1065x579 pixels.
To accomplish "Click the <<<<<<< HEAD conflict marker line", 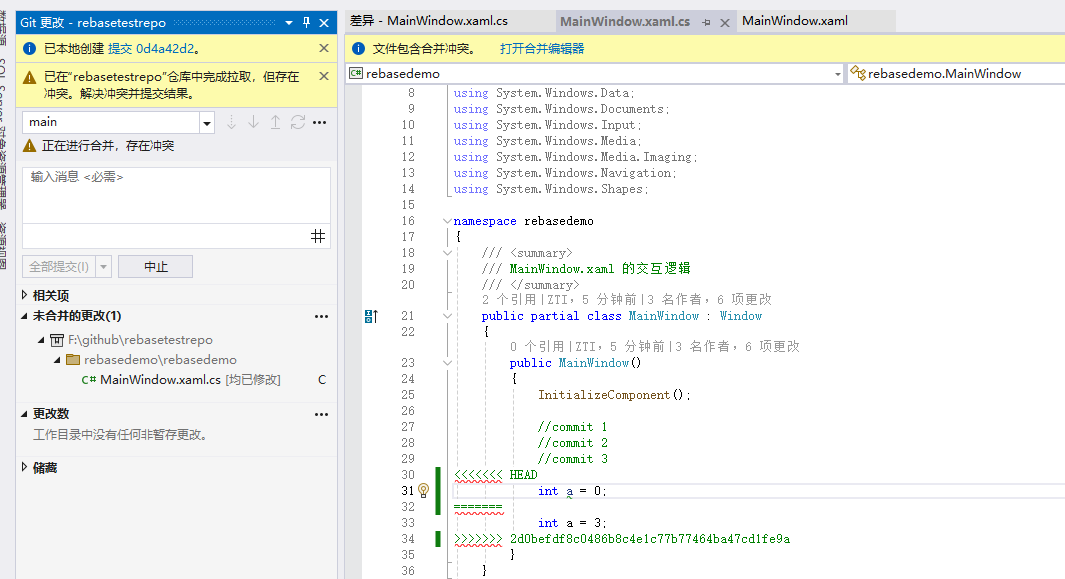I will (x=495, y=474).
